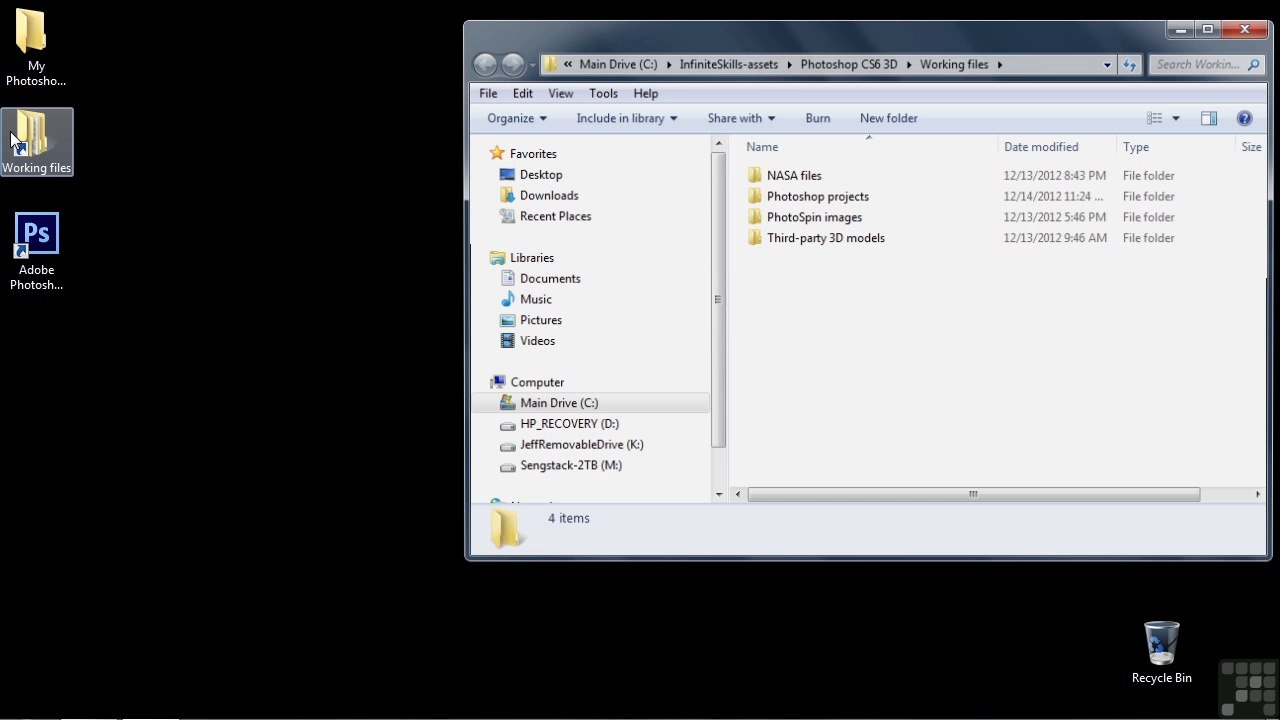Change your view using the views icon
This screenshot has width=1280, height=720.
tap(1155, 118)
